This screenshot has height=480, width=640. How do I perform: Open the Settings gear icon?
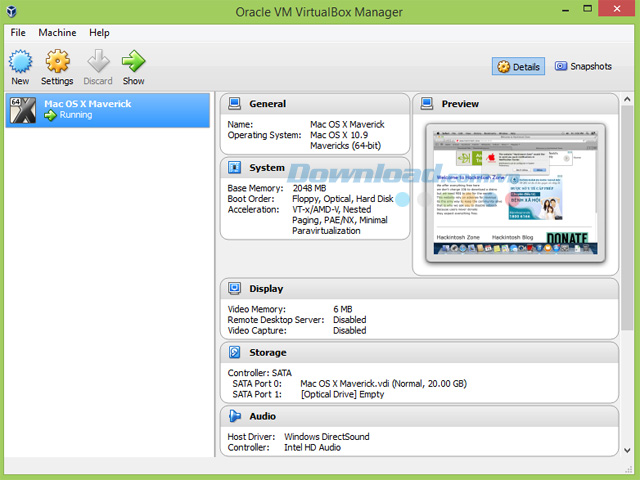point(58,61)
